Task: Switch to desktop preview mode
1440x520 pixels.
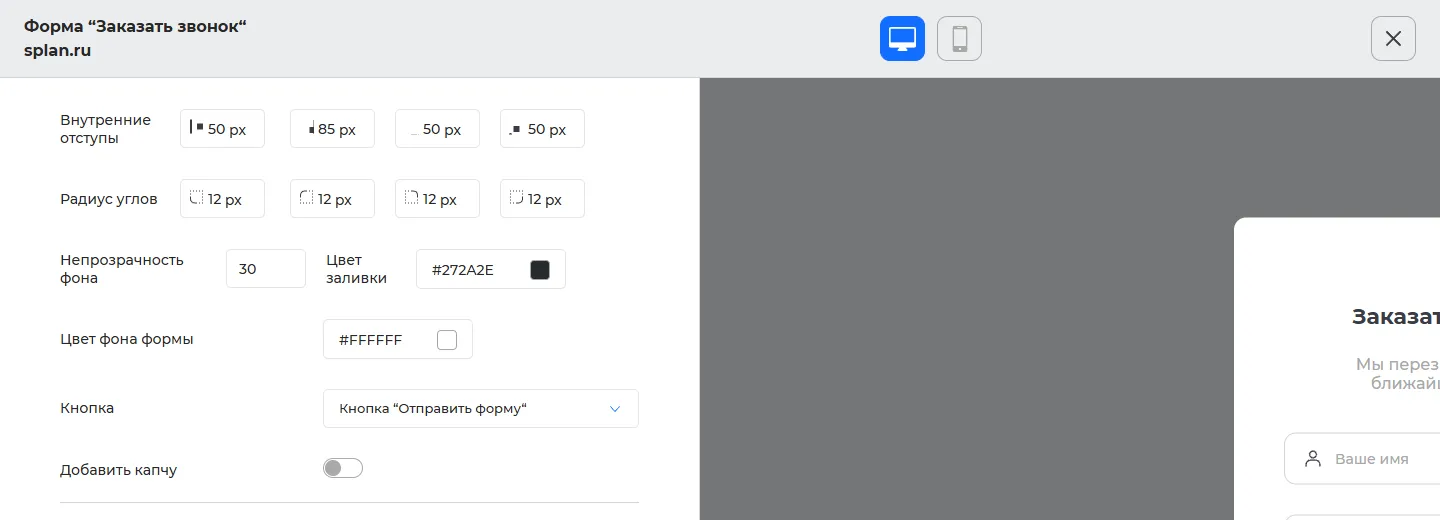Action: click(902, 39)
